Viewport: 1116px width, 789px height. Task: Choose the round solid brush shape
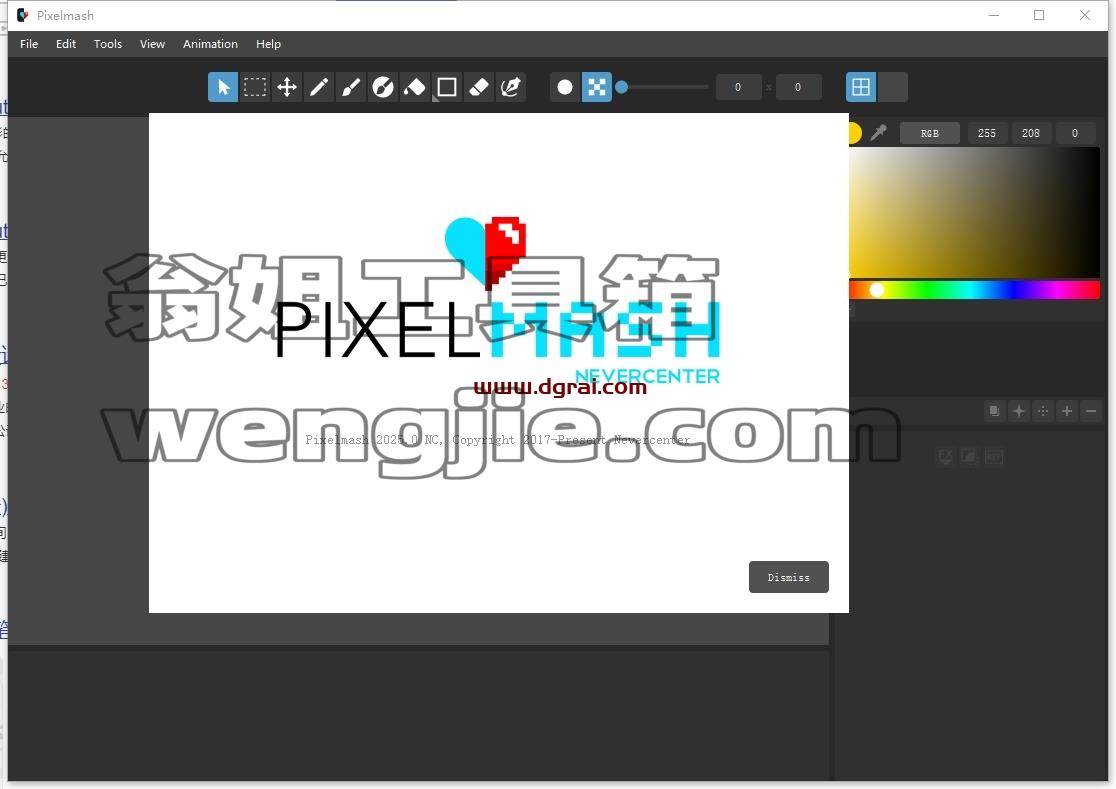[x=564, y=87]
